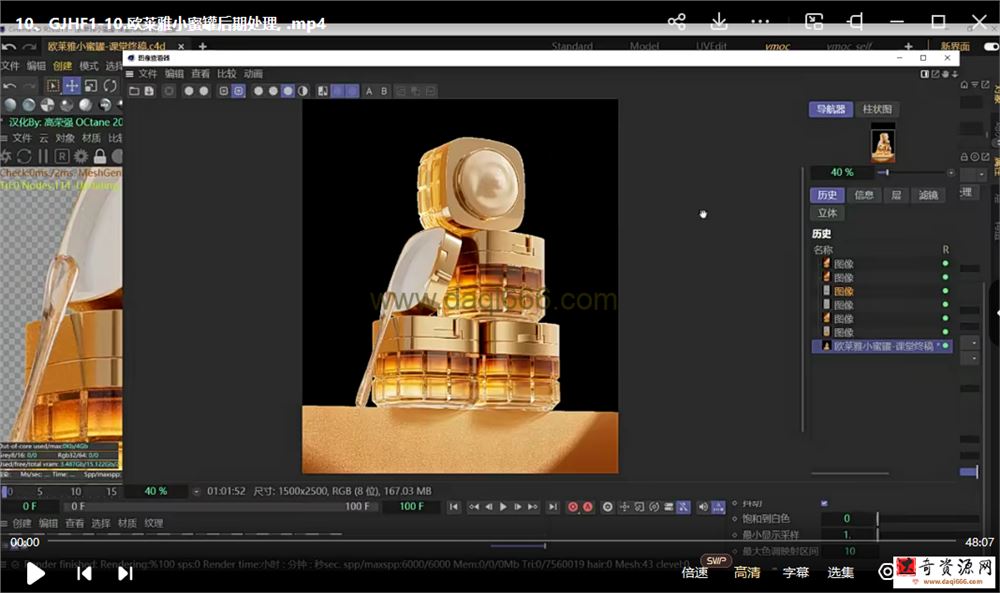1000x593 pixels.
Task: Click the Octane render region R icon
Action: (62, 156)
